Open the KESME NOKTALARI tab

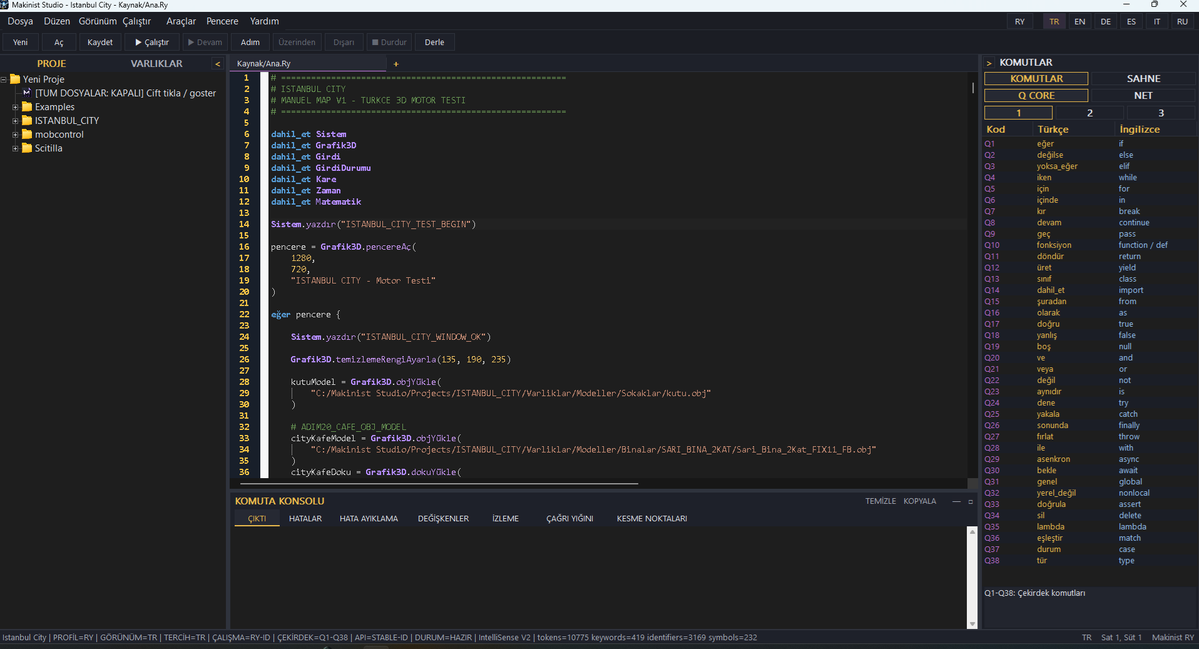pos(651,518)
